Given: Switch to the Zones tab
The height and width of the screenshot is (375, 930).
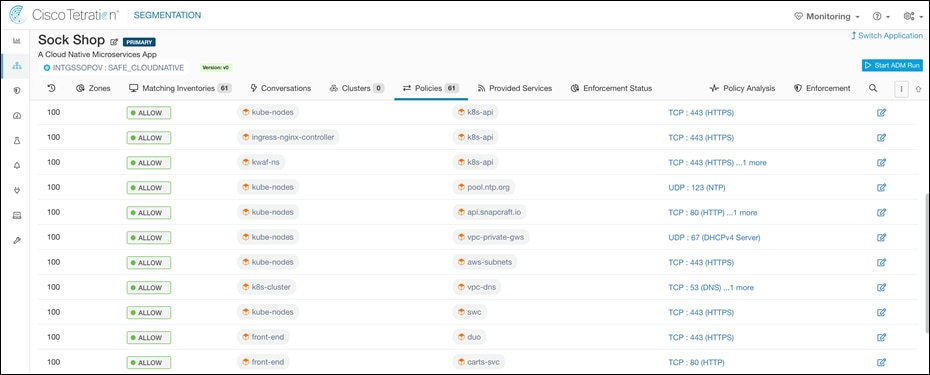Looking at the screenshot, I should pos(93,88).
